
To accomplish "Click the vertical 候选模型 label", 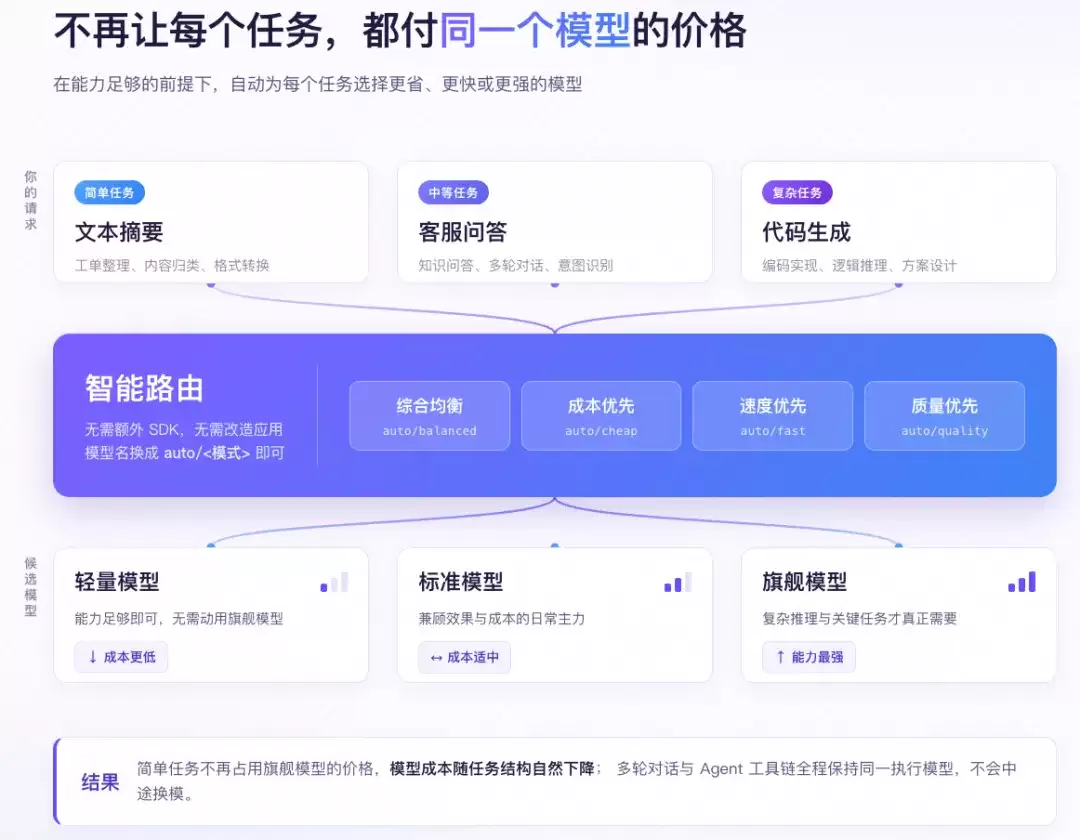I will coord(31,587).
